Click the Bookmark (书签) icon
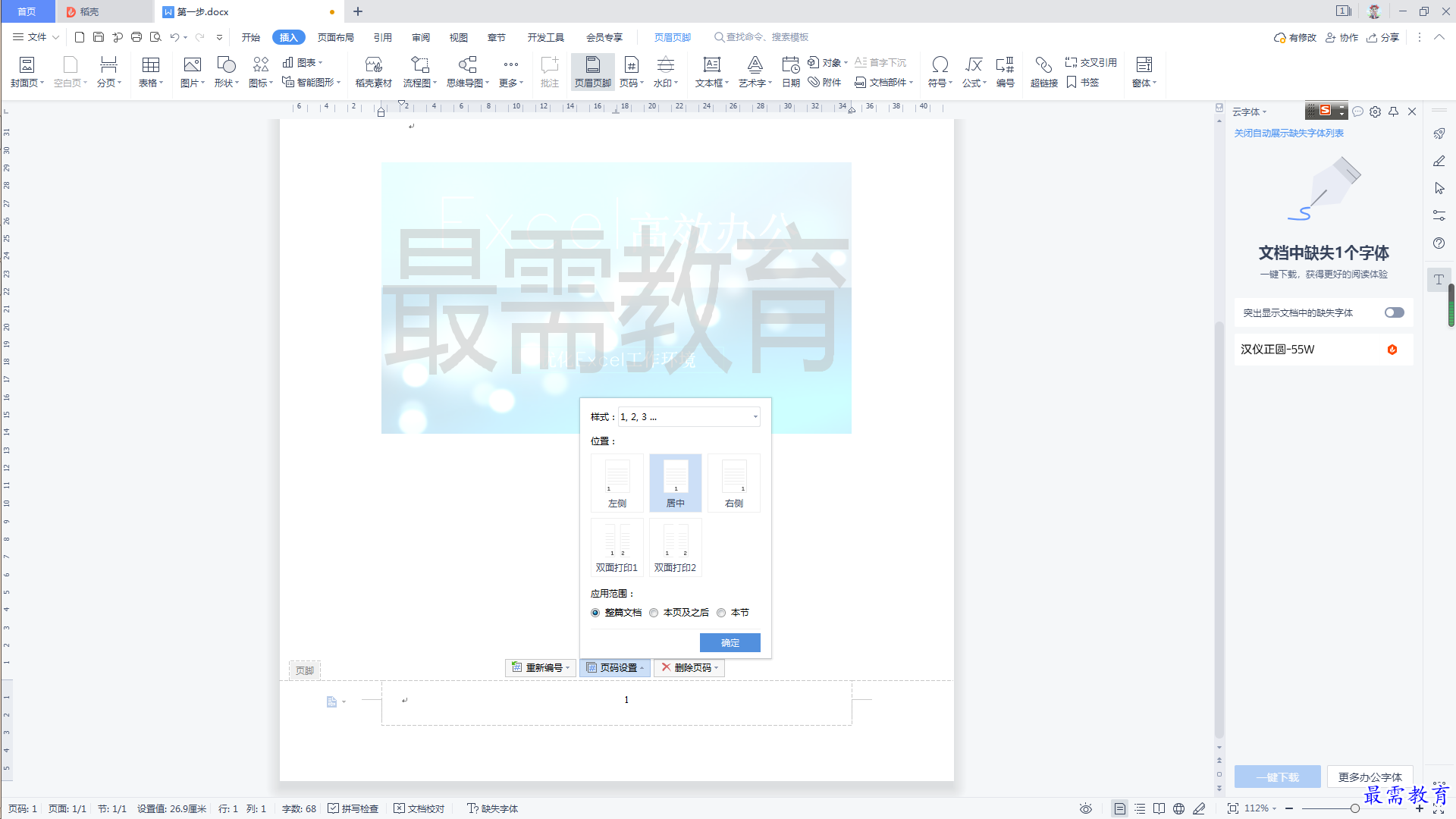This screenshot has width=1456, height=819. click(1083, 82)
